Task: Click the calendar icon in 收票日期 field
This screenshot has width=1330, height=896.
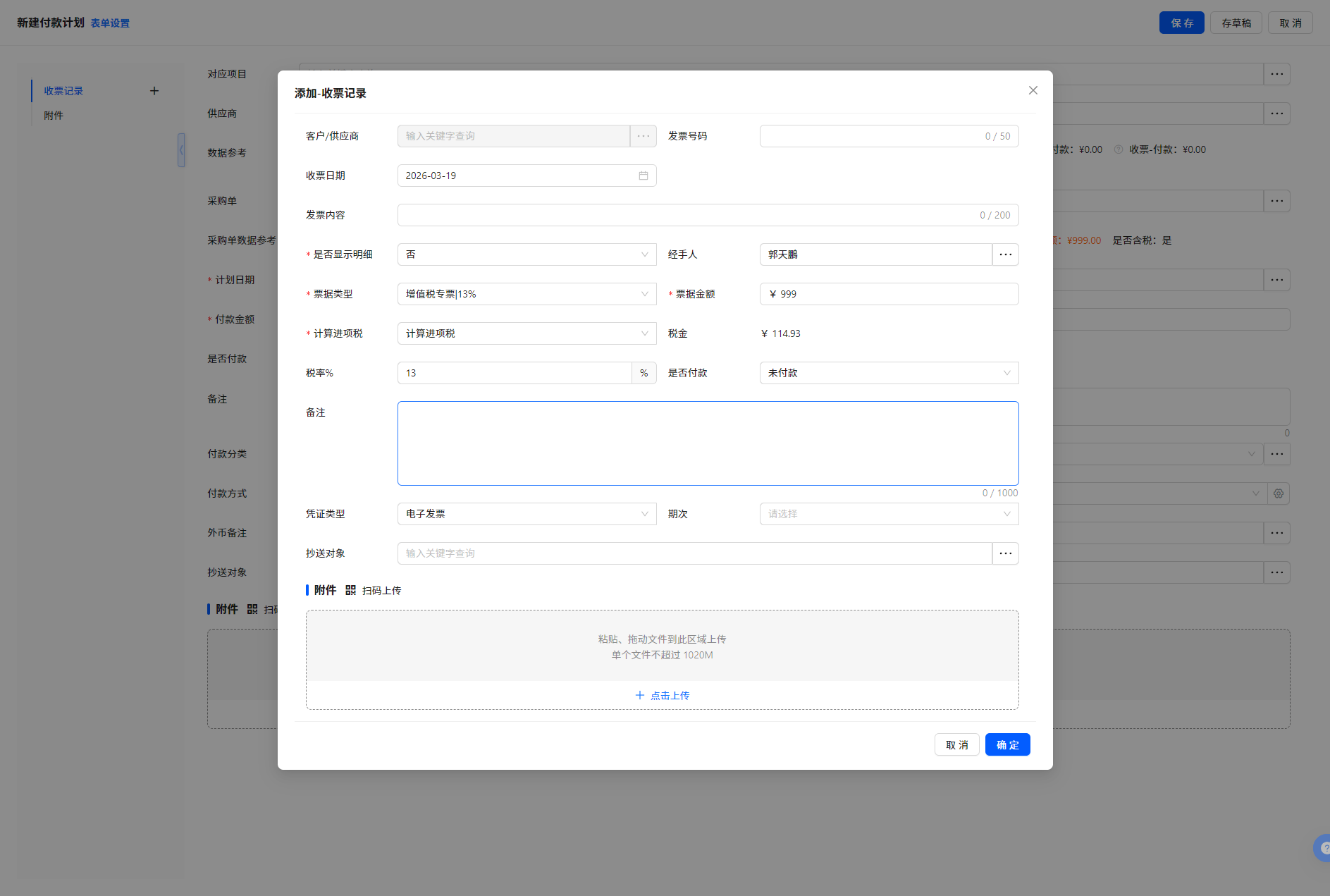Action: pos(643,176)
